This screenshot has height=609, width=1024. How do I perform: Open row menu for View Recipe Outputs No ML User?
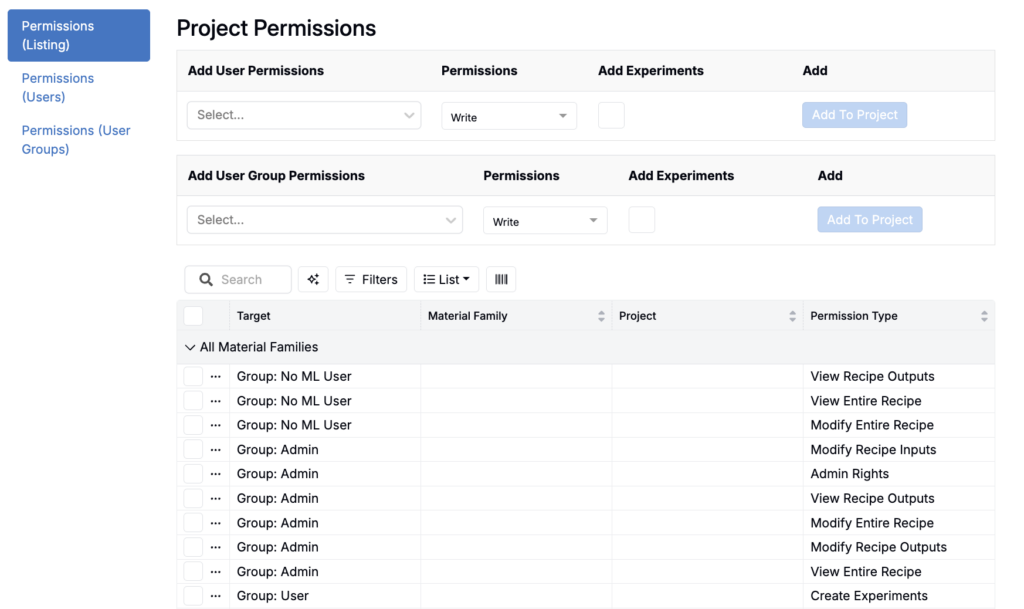(x=215, y=377)
